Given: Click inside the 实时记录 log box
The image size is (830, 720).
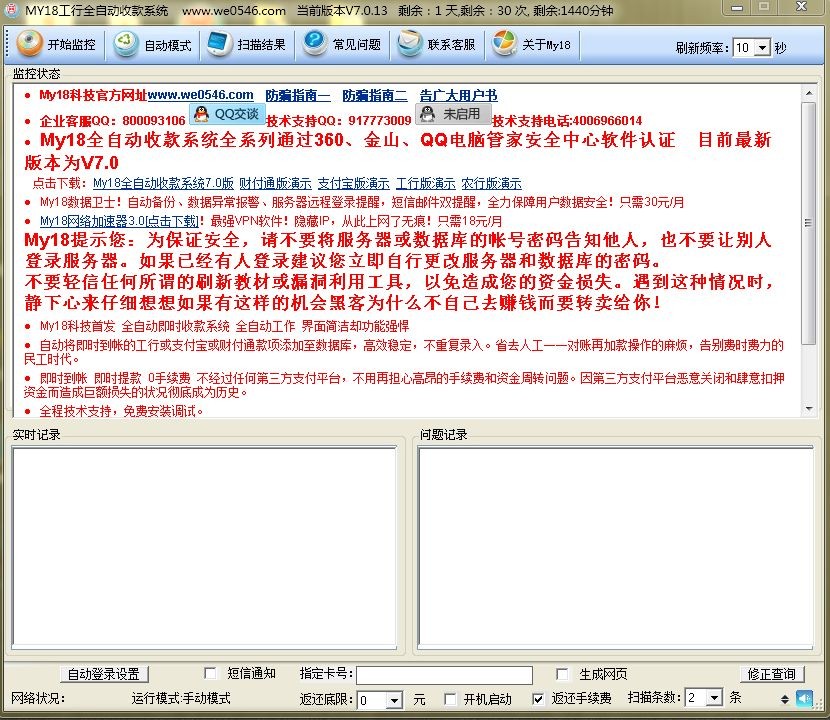Looking at the screenshot, I should (204, 547).
